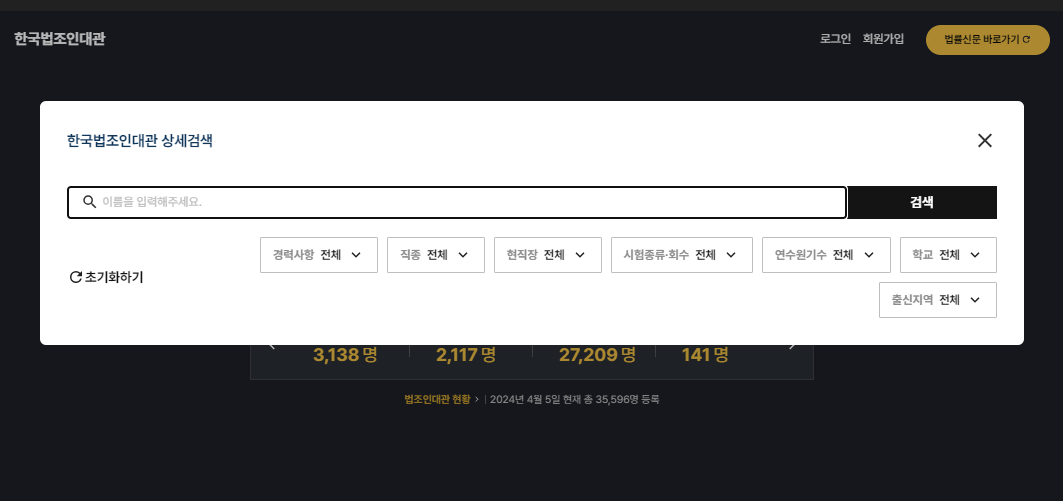Focus the name search input field

click(457, 202)
